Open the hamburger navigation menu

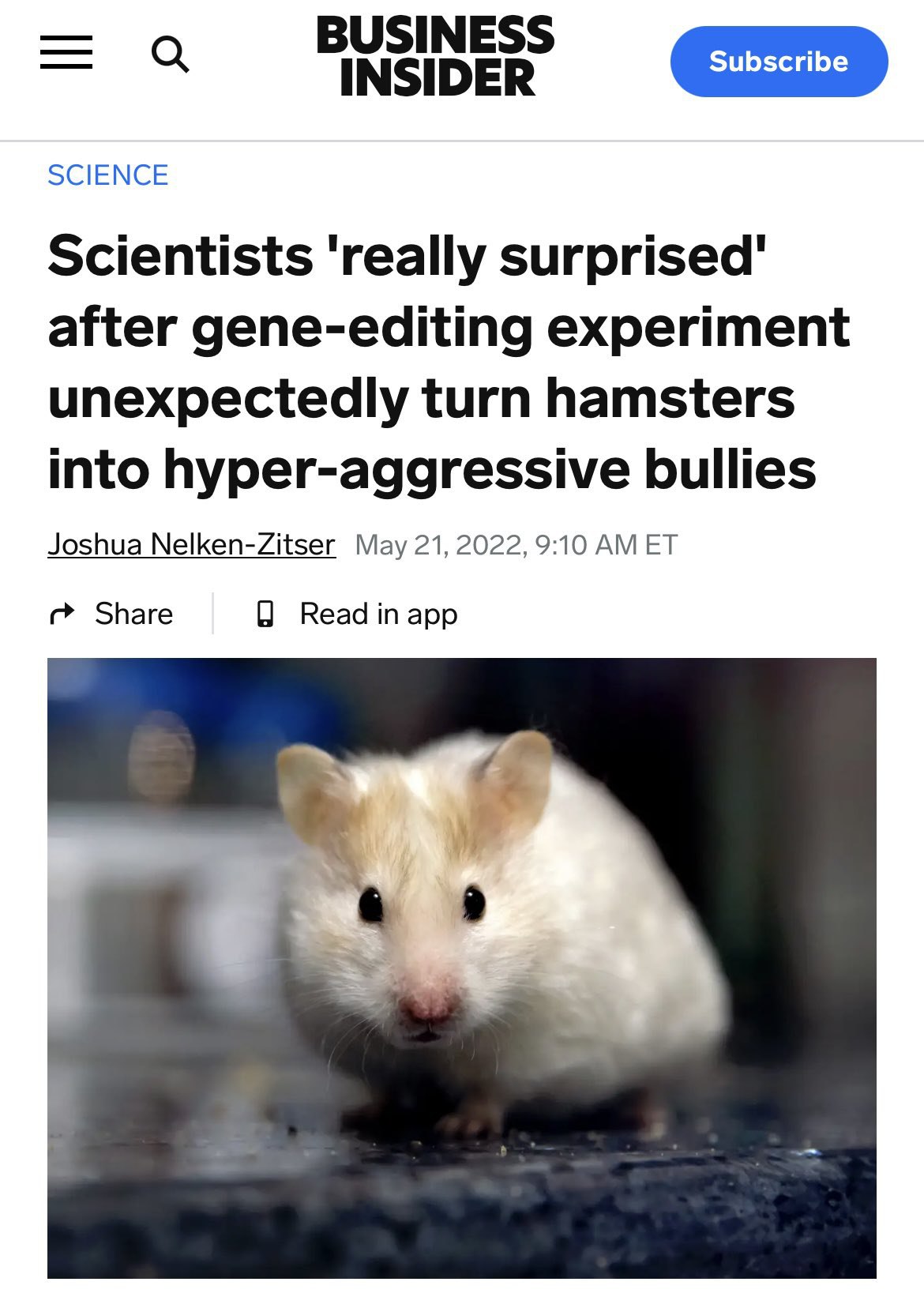pos(66,53)
